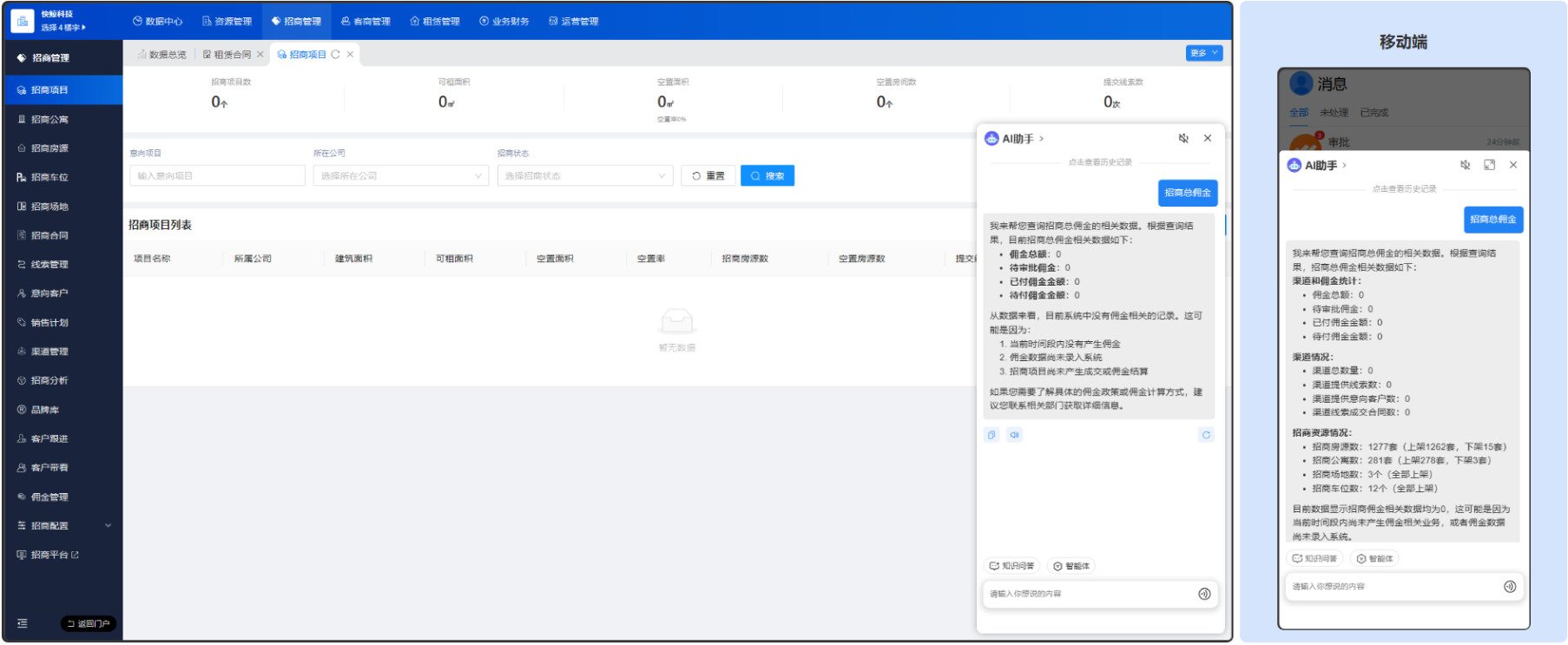The image size is (1568, 645).
Task: Switch to 资源管理 in the top menu
Action: click(227, 21)
